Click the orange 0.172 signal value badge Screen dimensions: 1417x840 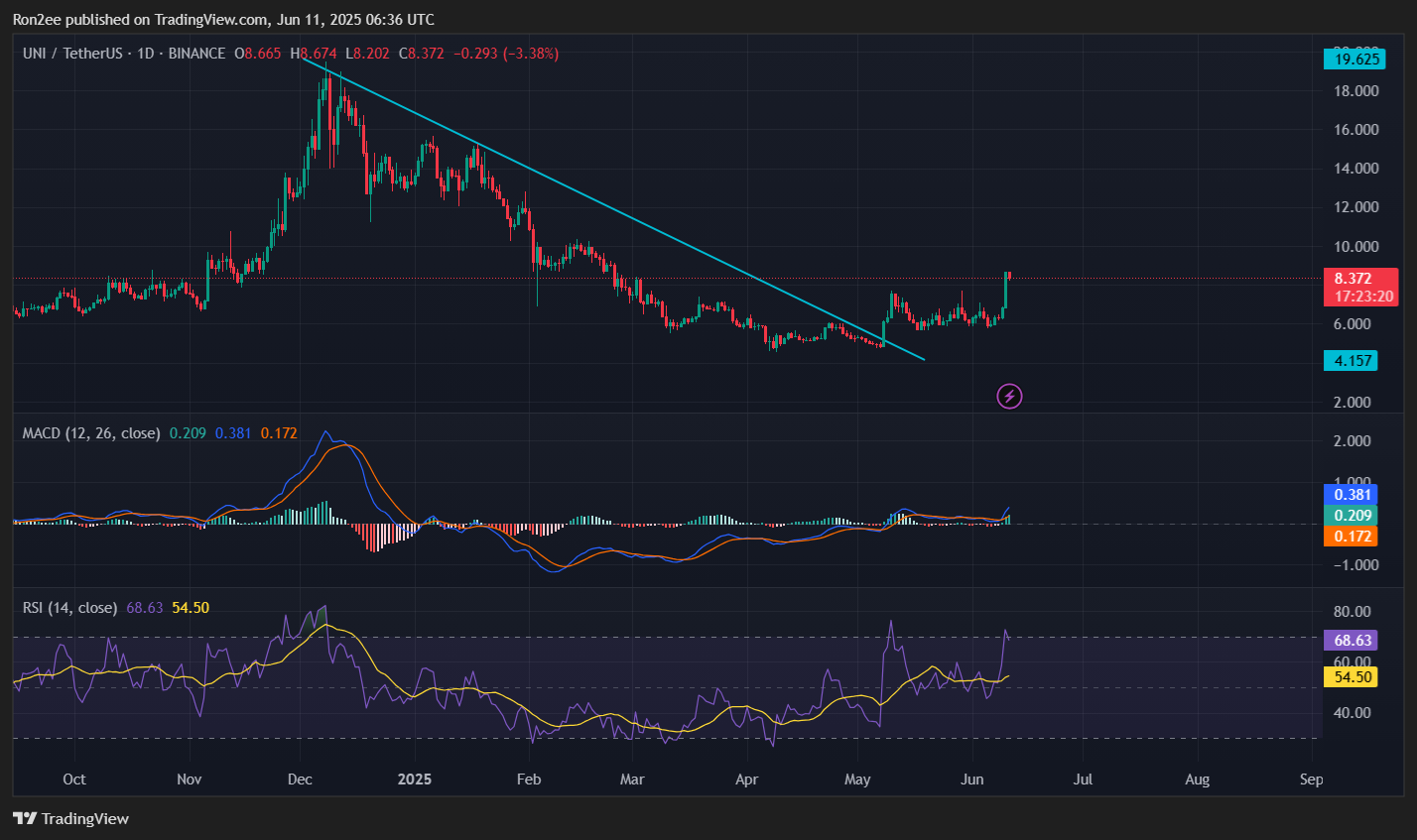coord(1351,536)
